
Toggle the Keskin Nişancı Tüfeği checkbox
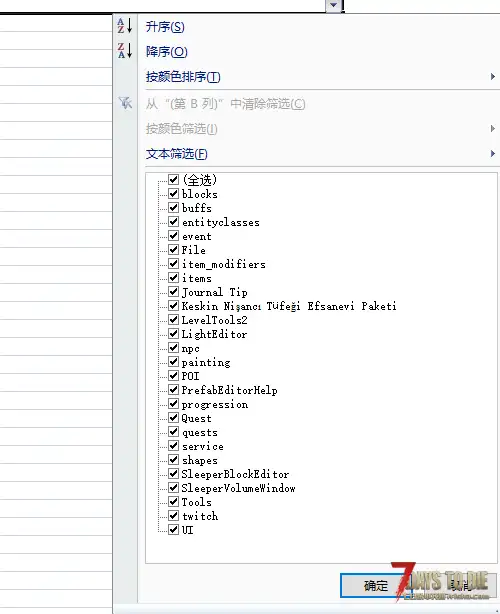(x=173, y=305)
